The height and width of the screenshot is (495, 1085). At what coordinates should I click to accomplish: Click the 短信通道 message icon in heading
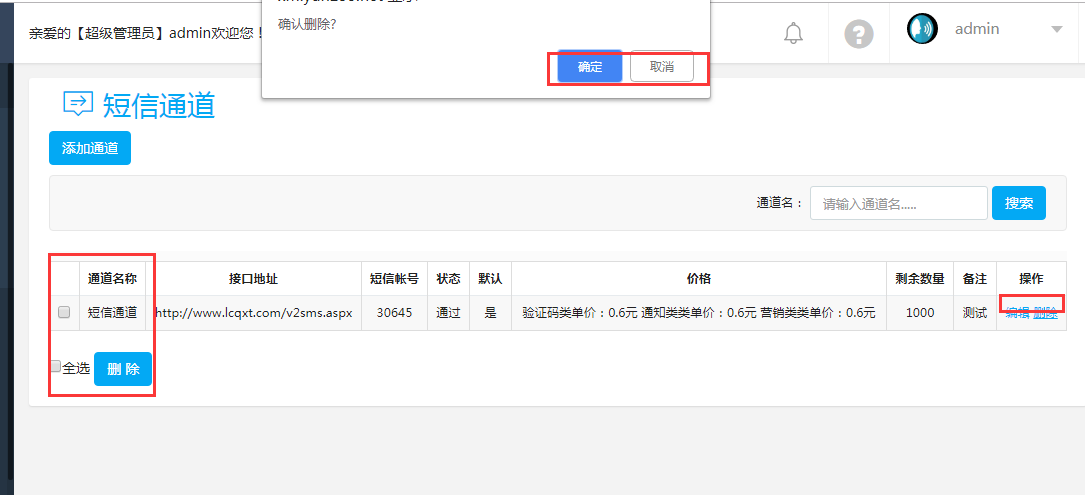coord(78,104)
